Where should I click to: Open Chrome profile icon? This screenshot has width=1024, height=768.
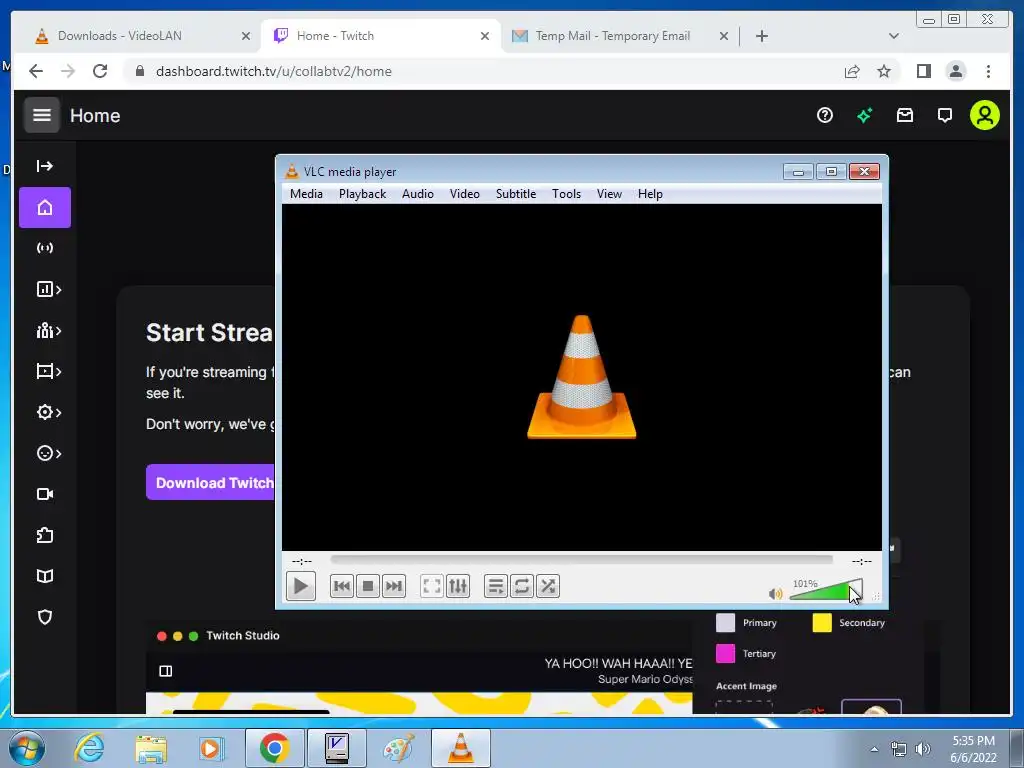[956, 71]
